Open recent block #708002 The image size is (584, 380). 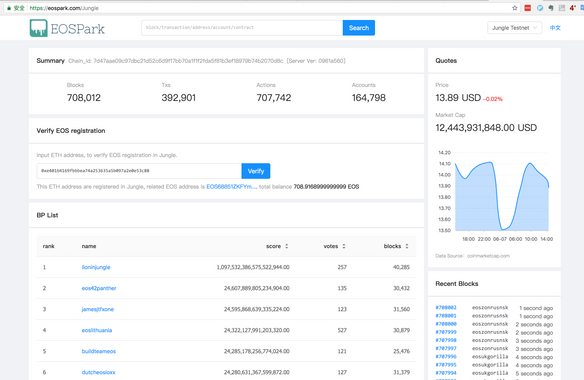coord(446,308)
